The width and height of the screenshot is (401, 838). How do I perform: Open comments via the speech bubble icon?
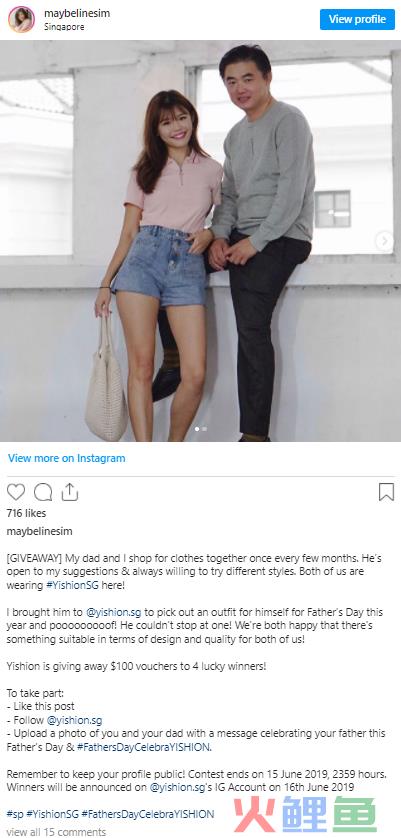(x=43, y=492)
